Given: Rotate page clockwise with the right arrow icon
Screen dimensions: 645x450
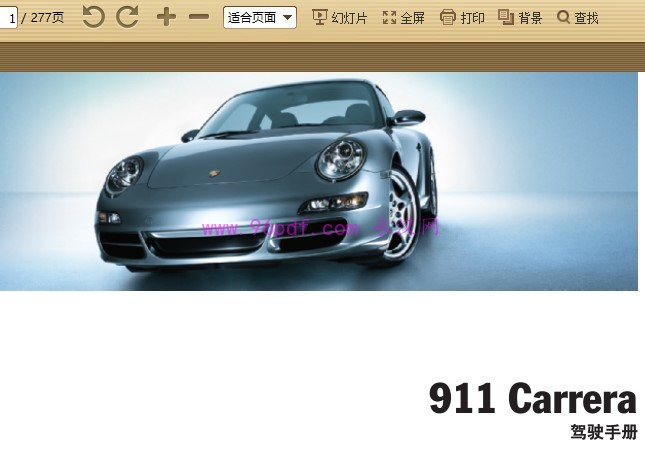Looking at the screenshot, I should tap(127, 17).
